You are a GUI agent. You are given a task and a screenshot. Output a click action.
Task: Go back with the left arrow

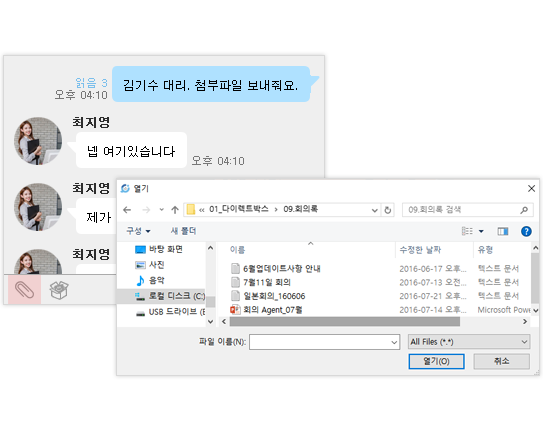pos(127,210)
